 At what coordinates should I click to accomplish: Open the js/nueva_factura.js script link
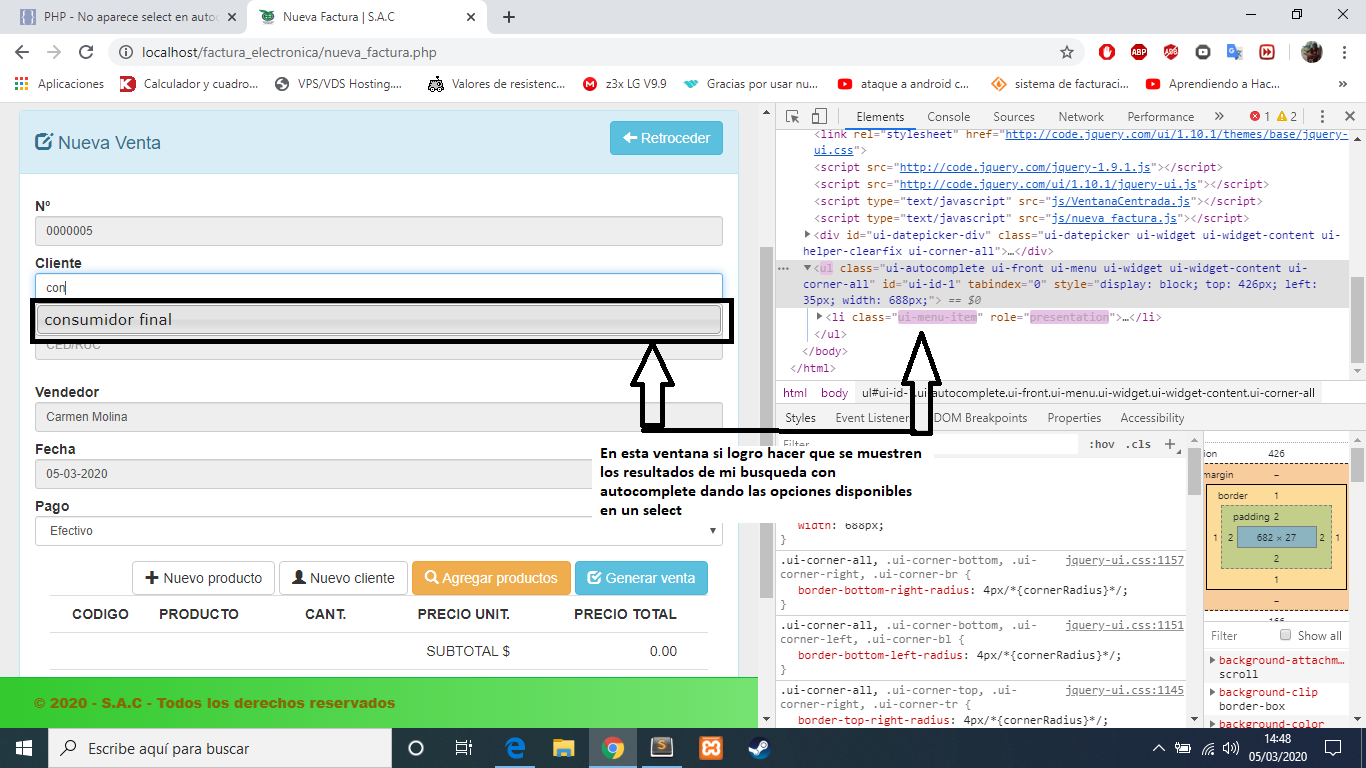coord(1114,218)
